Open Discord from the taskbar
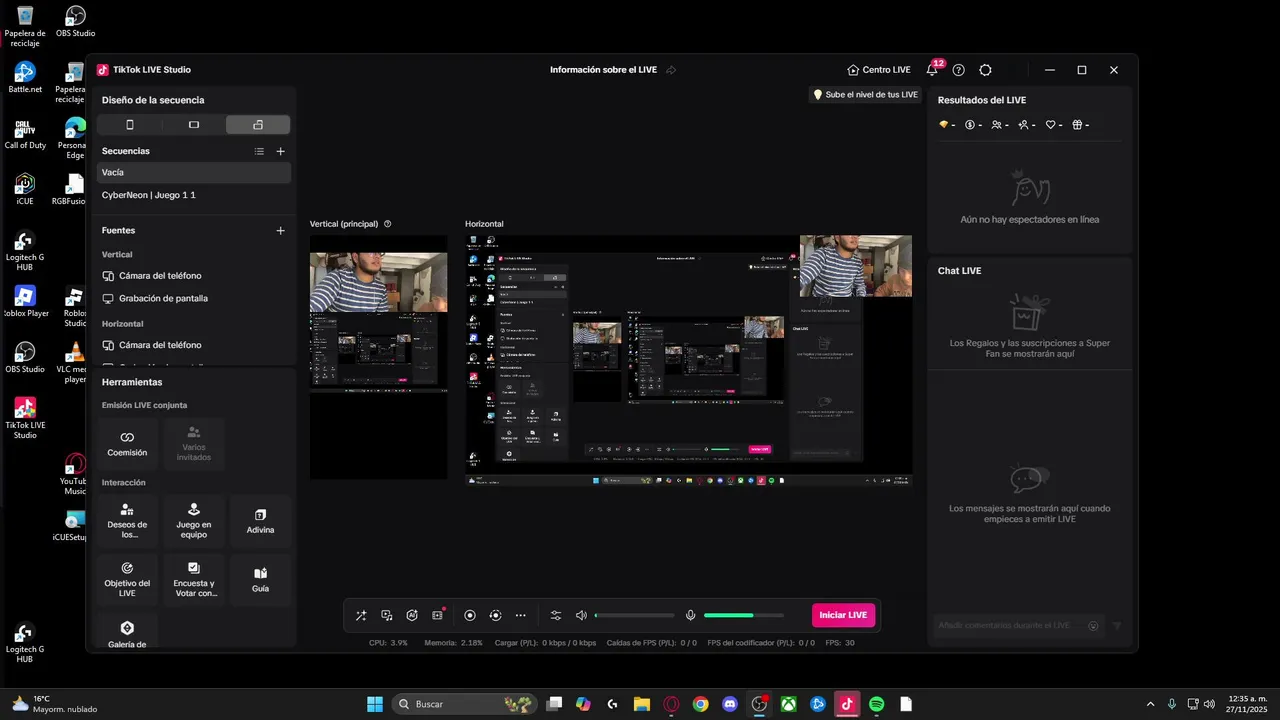The width and height of the screenshot is (1280, 720). point(730,704)
